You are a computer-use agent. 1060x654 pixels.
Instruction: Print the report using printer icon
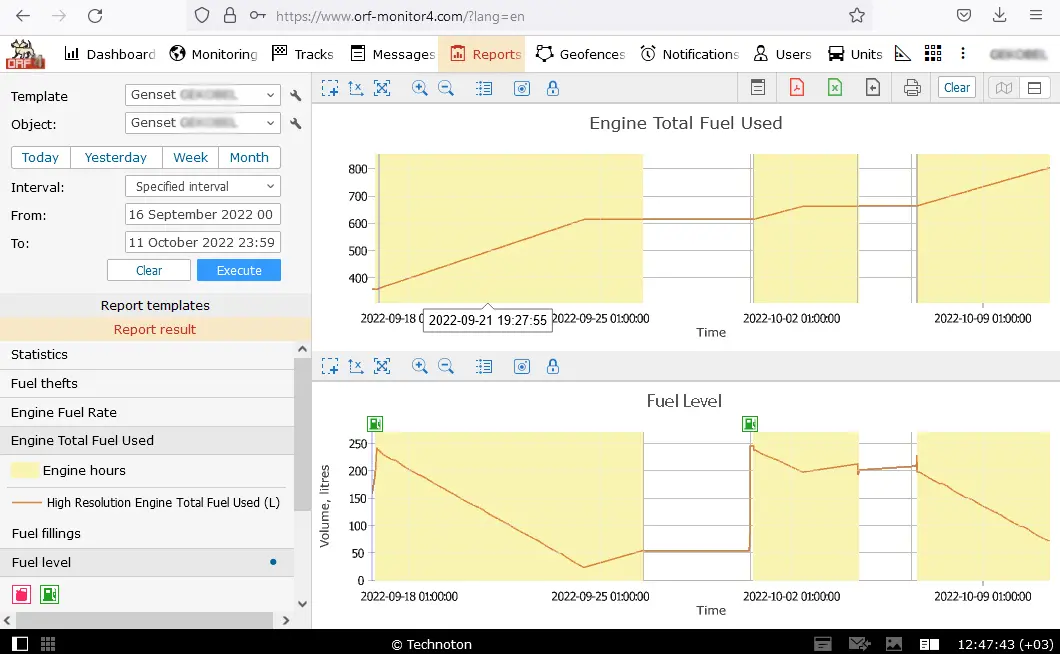click(x=911, y=88)
